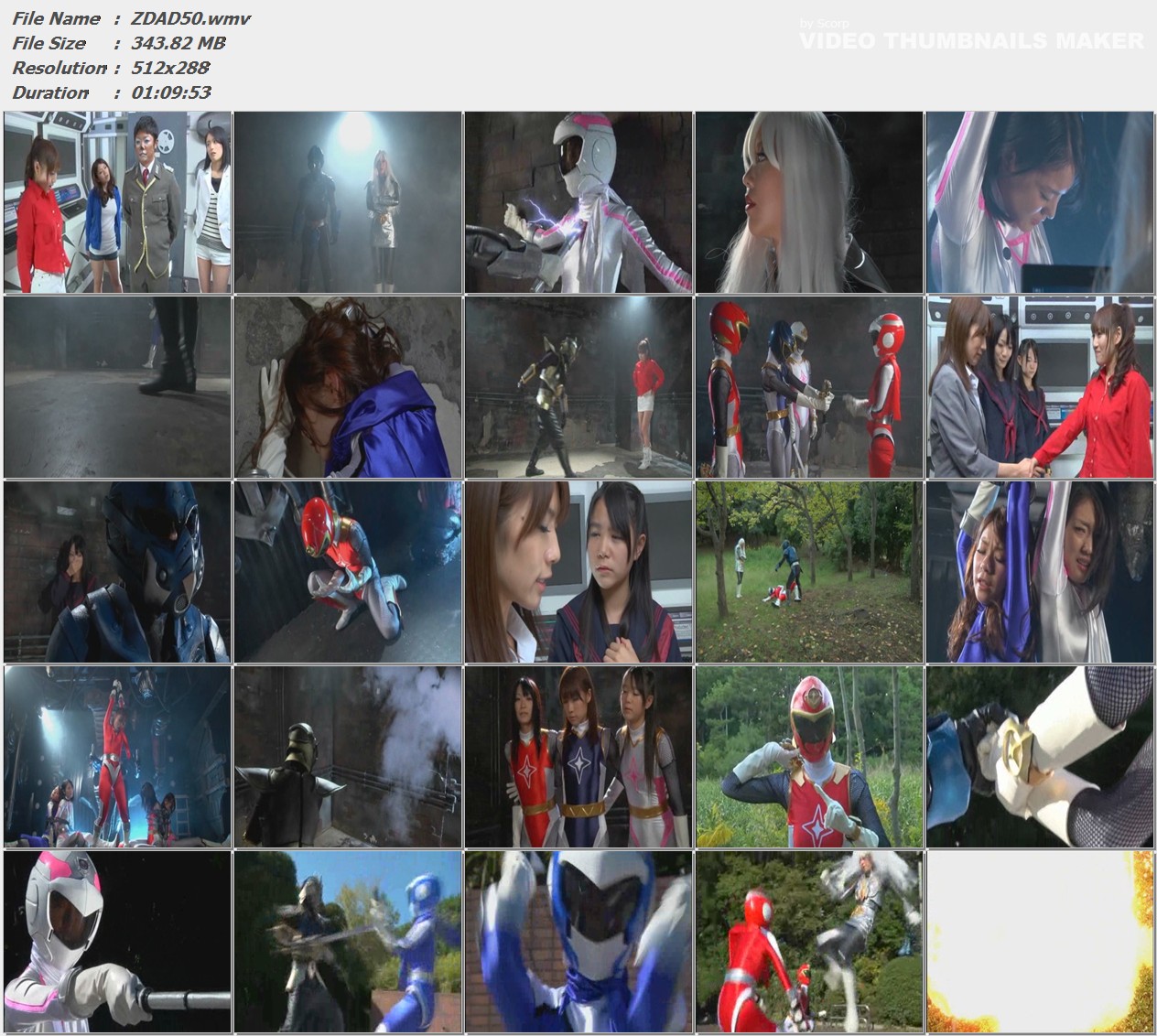The image size is (1157, 1036).
Task: Click the Resolution label
Action: point(59,68)
